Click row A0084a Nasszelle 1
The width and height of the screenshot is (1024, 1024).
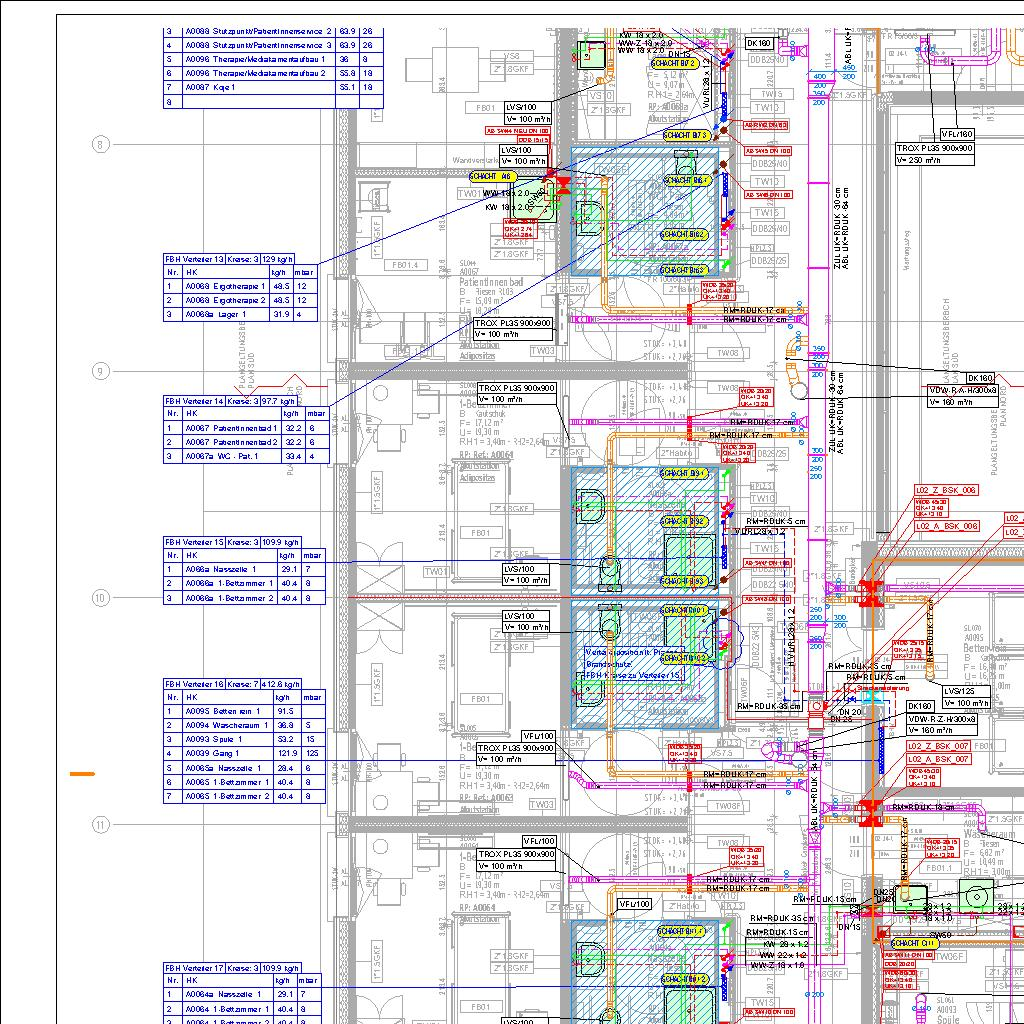pyautogui.click(x=240, y=994)
